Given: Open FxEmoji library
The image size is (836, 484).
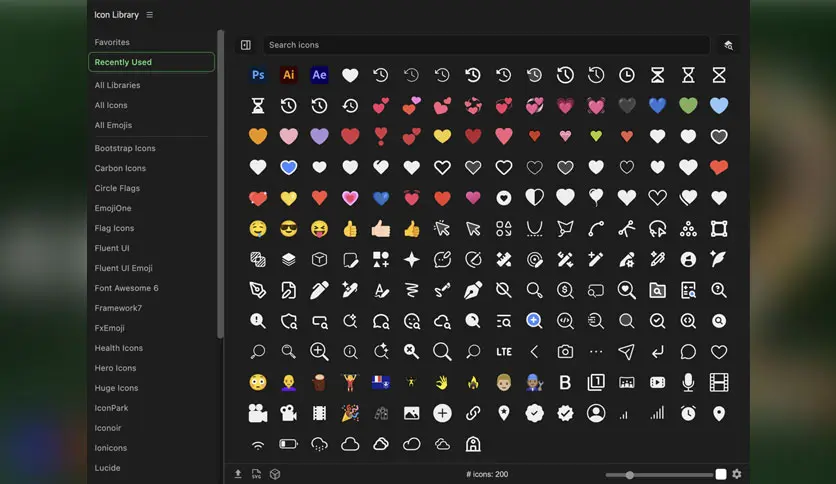Looking at the screenshot, I should pyautogui.click(x=109, y=328).
